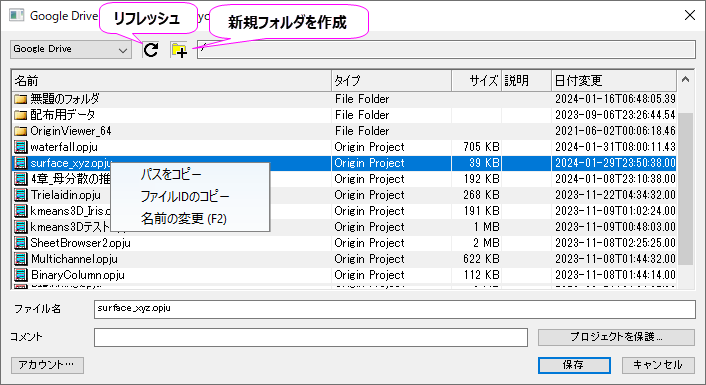Click the プロジェクトを保護 button
This screenshot has height=385, width=706.
coord(616,337)
